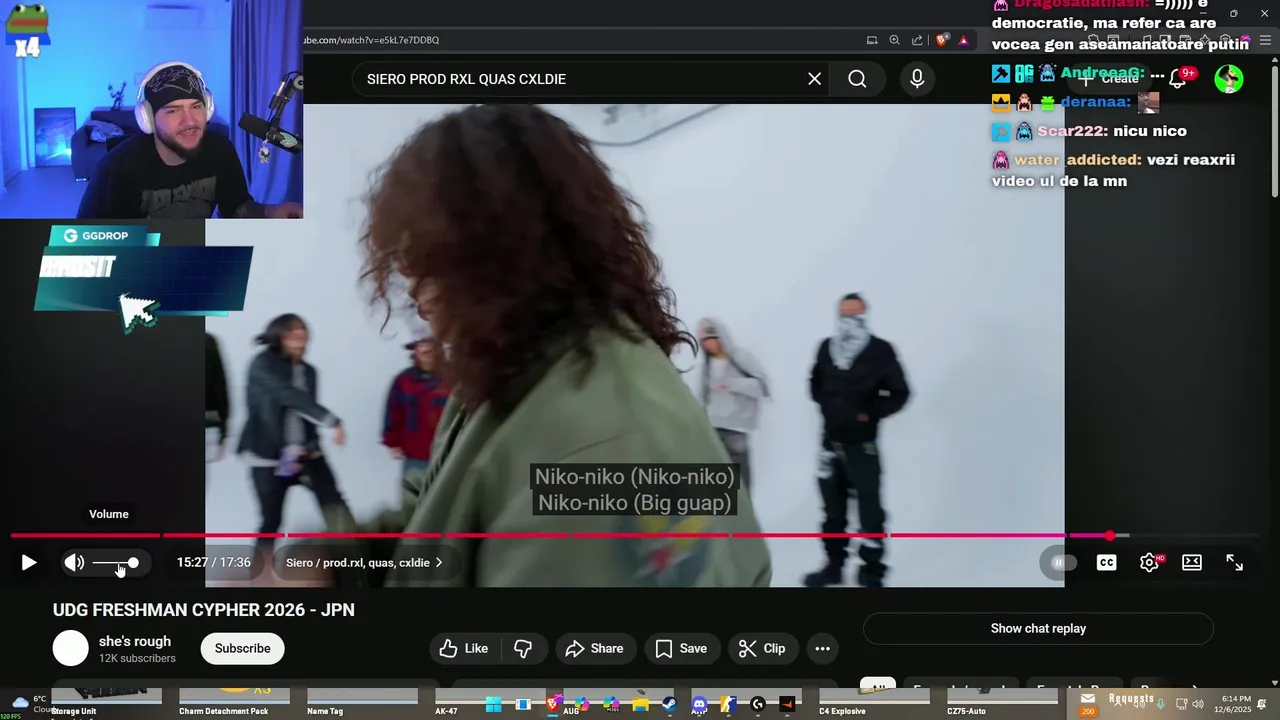1280x720 pixels.
Task: Like the video
Action: pos(464,649)
